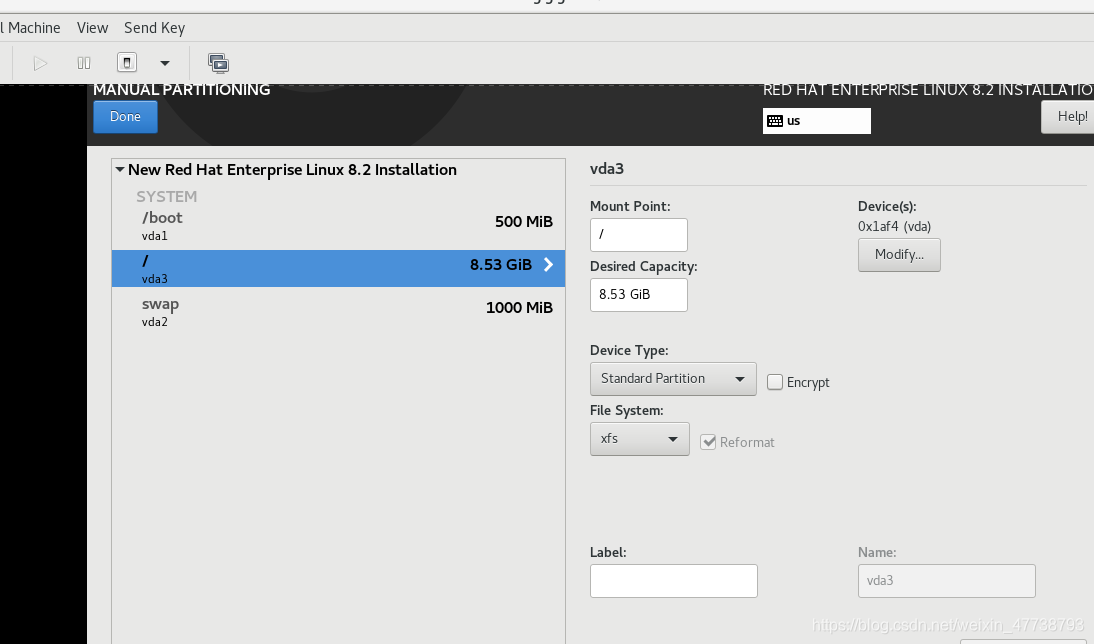Enable the Encrypt checkbox

click(774, 382)
